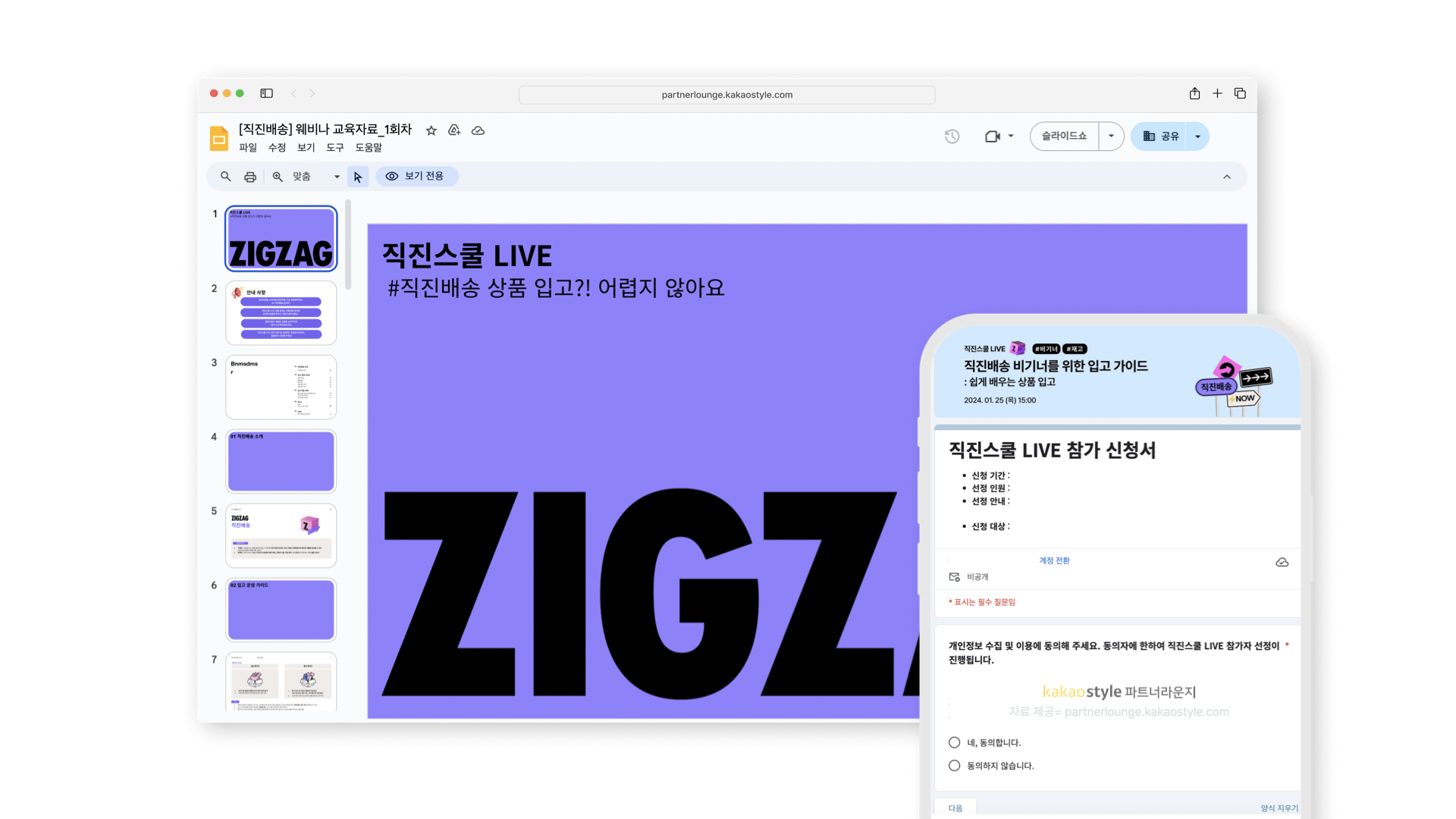Go forward with browser arrow
The height and width of the screenshot is (819, 1456).
[312, 93]
